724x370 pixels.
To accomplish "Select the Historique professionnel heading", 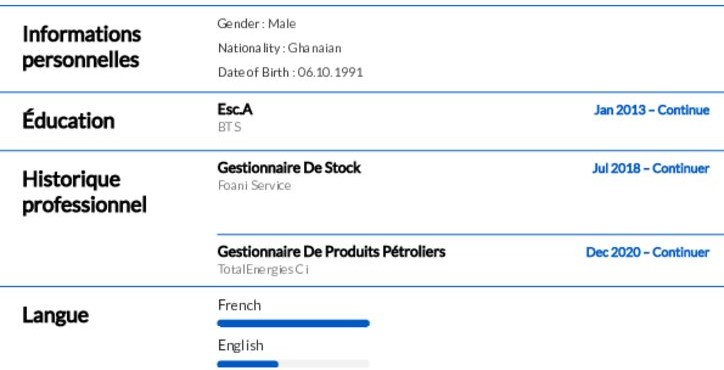I will (x=84, y=192).
